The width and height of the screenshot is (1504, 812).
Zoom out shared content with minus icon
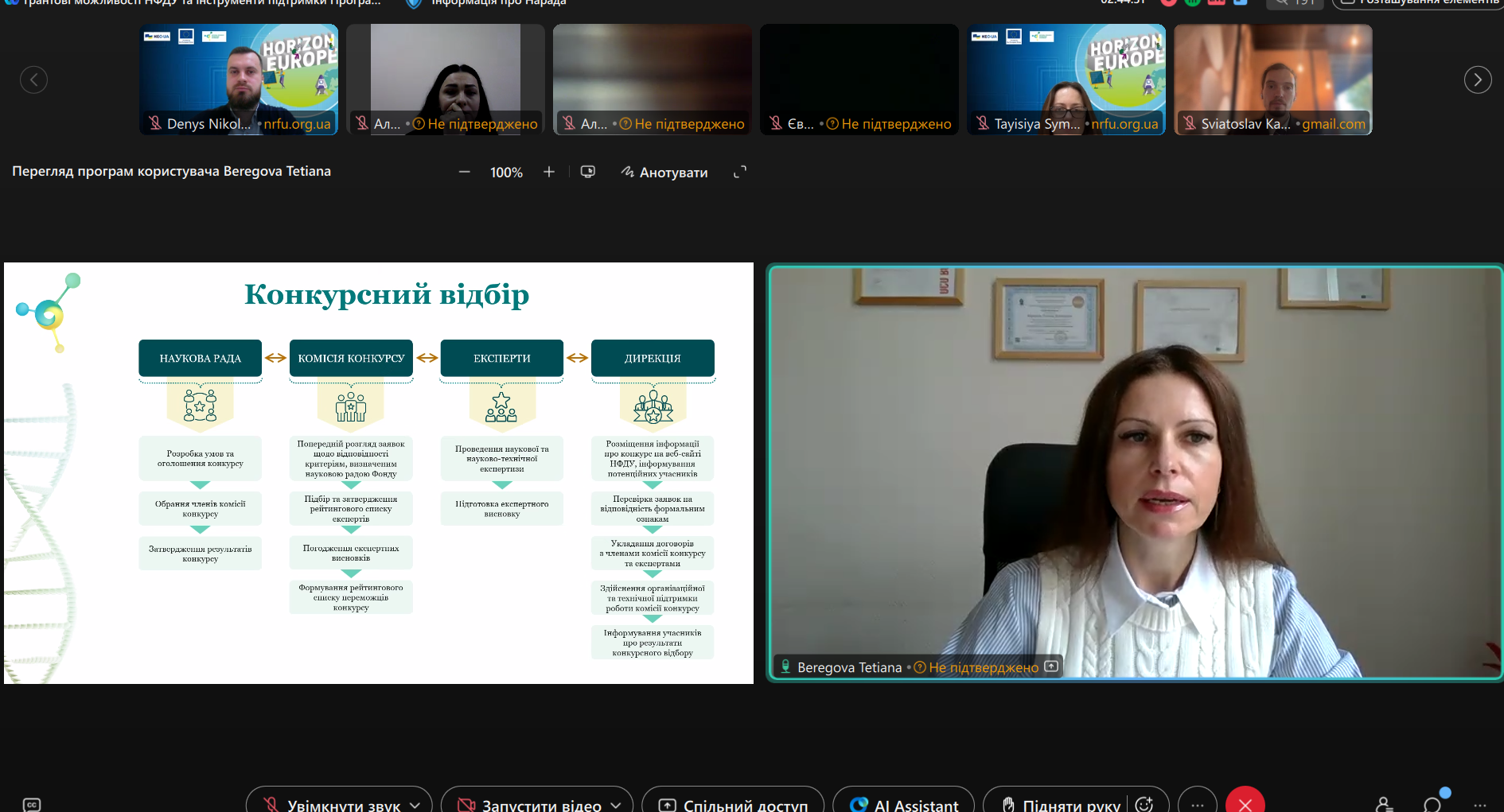(465, 173)
